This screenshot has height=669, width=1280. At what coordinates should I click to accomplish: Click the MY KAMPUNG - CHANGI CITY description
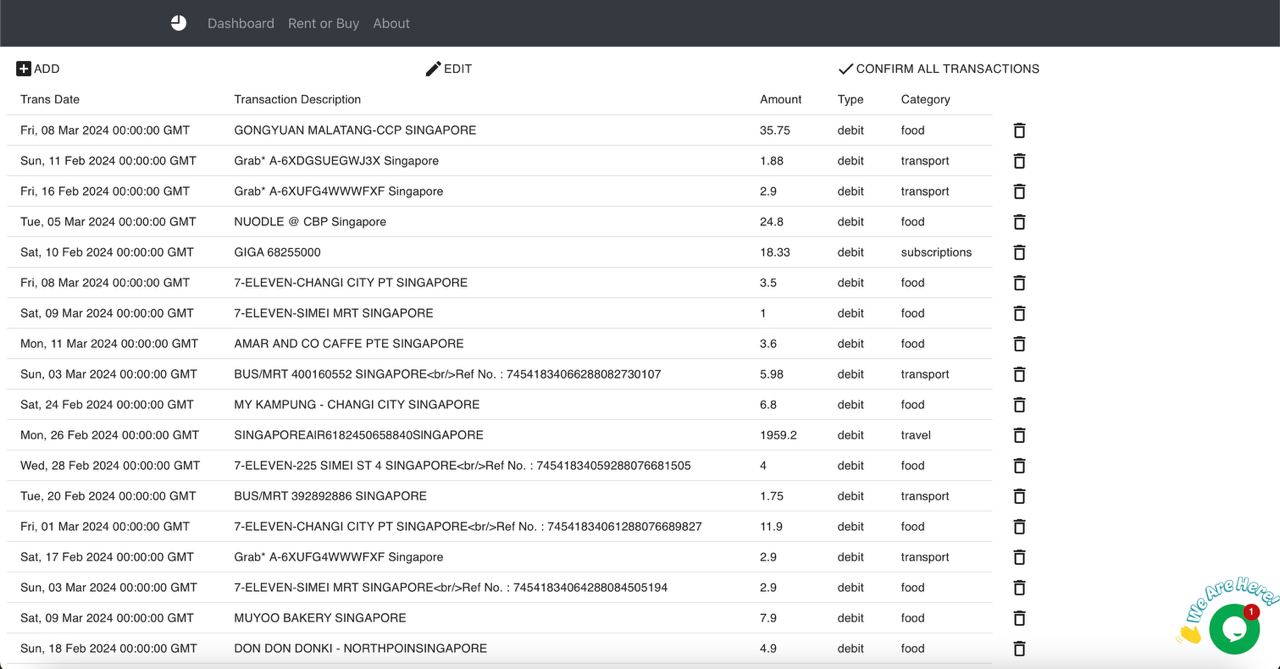[x=357, y=404]
